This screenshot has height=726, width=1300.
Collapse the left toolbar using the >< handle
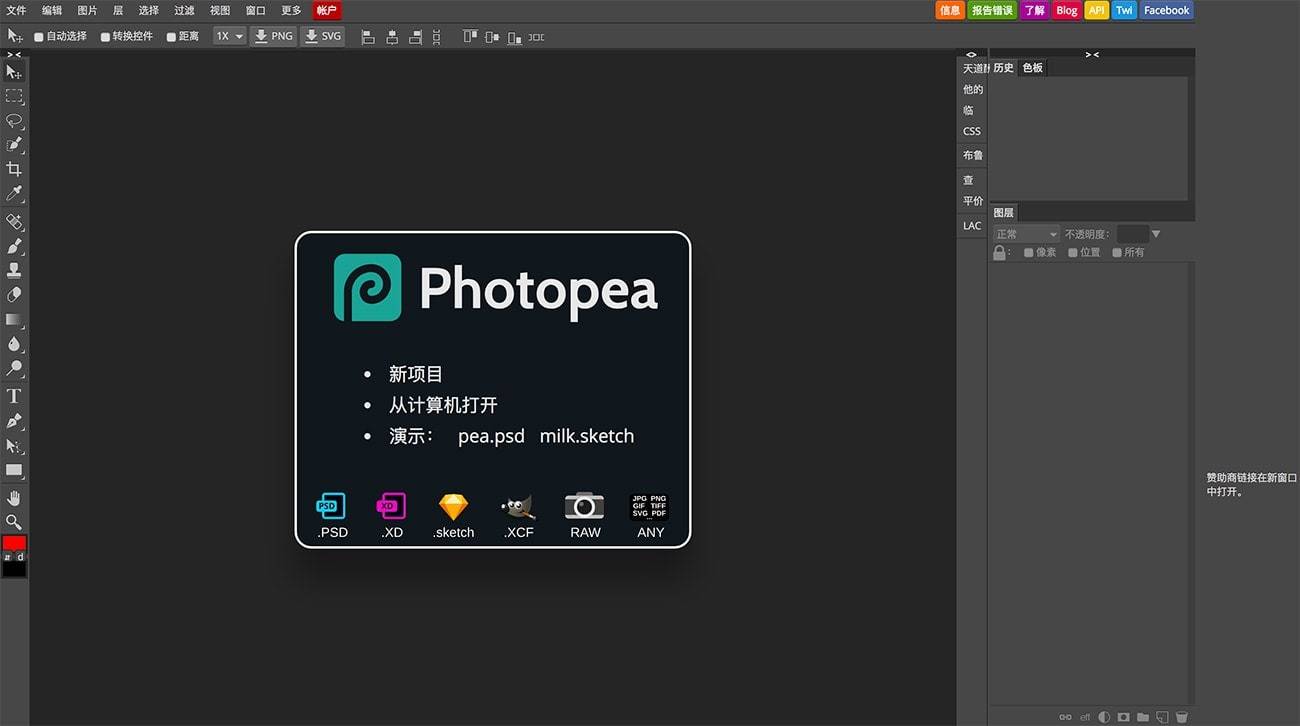pos(14,54)
